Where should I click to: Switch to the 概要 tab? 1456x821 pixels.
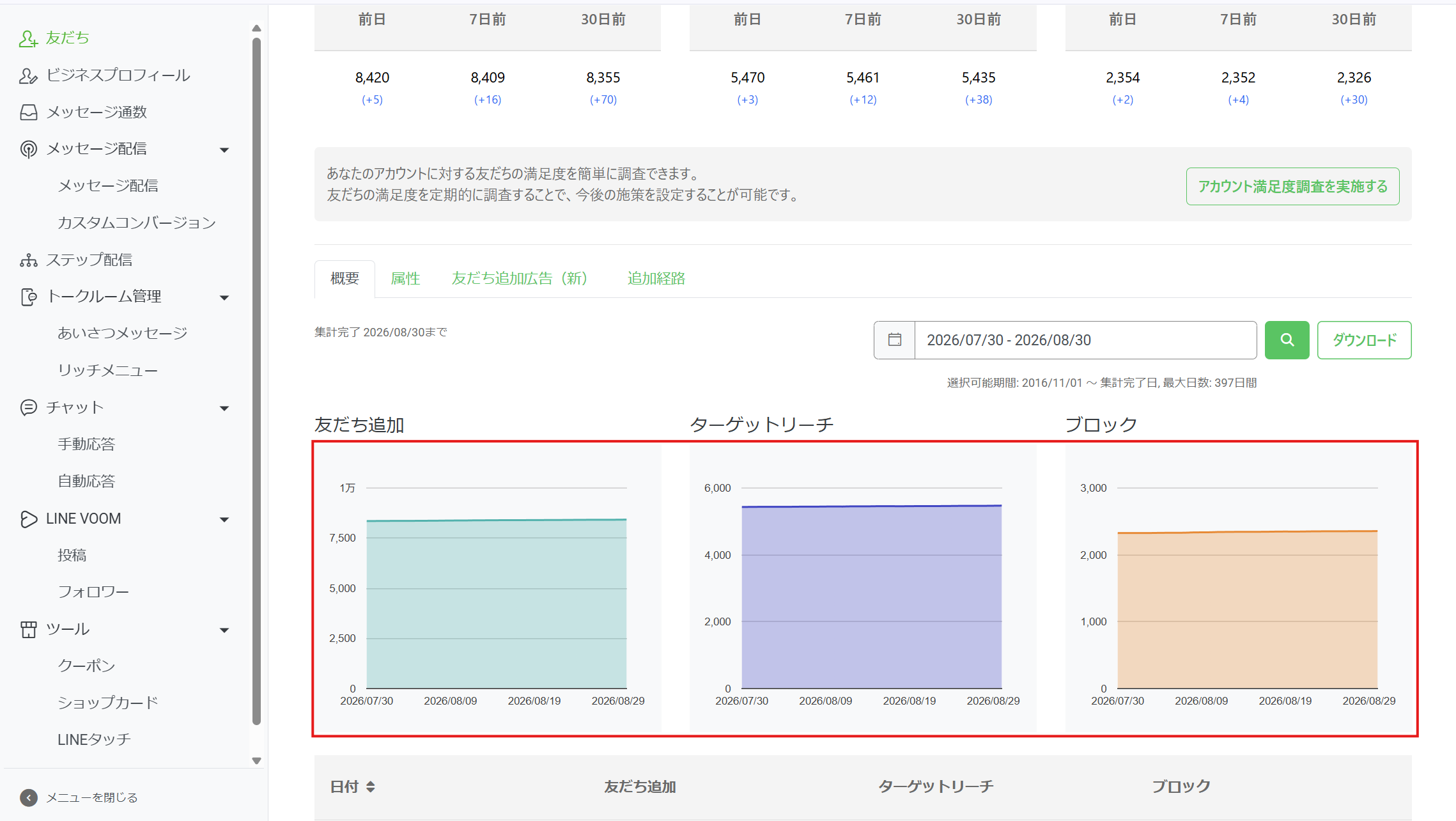[x=345, y=279]
